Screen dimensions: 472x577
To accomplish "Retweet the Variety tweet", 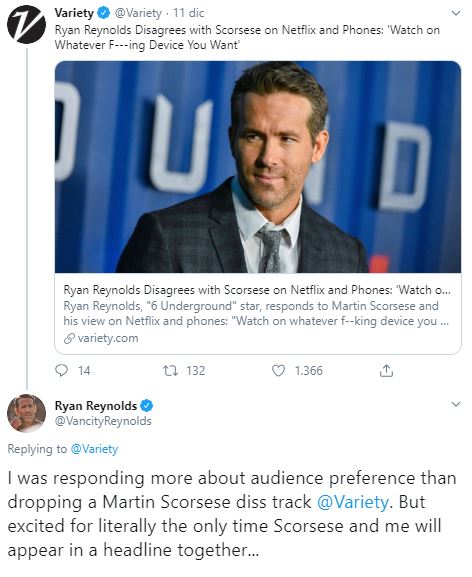I will point(170,371).
